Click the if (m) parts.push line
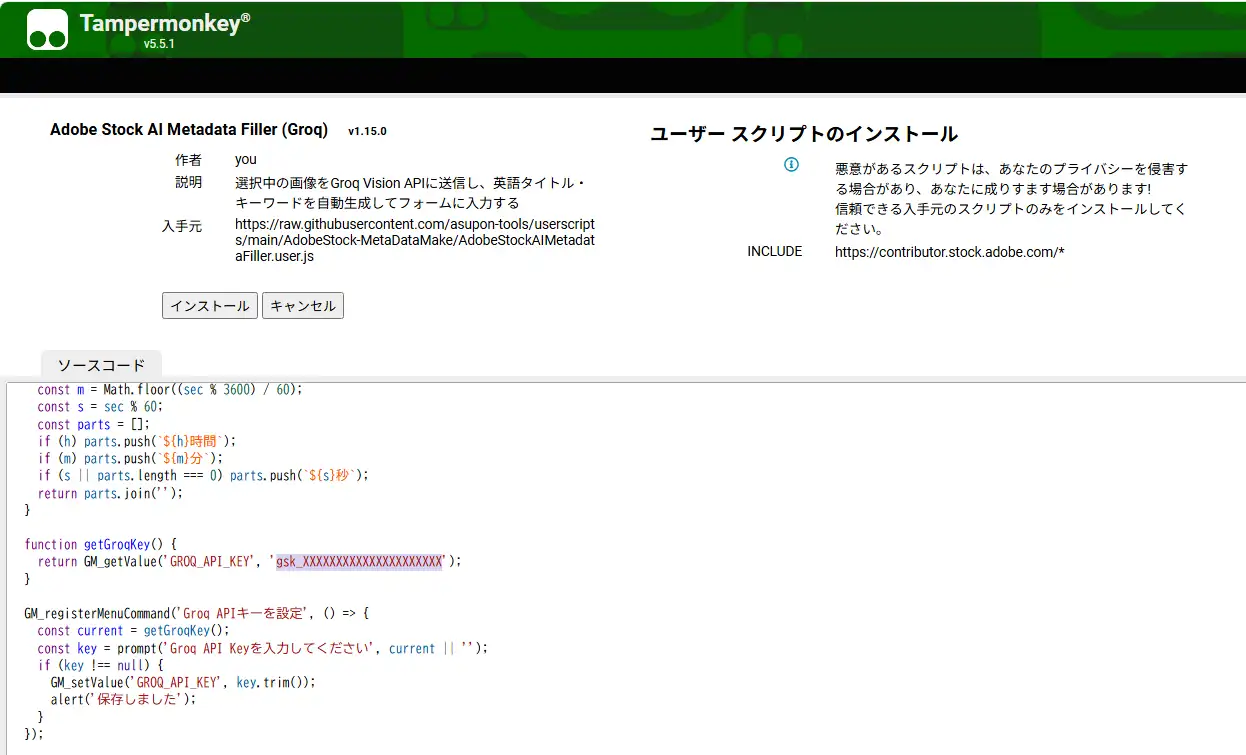1246x755 pixels. click(130, 458)
